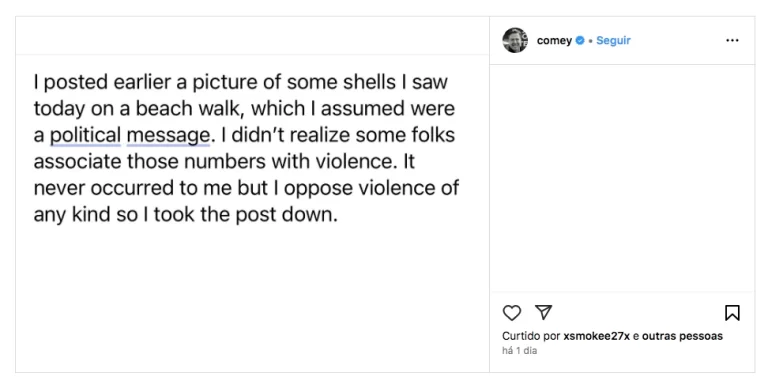This screenshot has height=388, width=768.
Task: Open comey's round profile picture
Action: coord(515,40)
